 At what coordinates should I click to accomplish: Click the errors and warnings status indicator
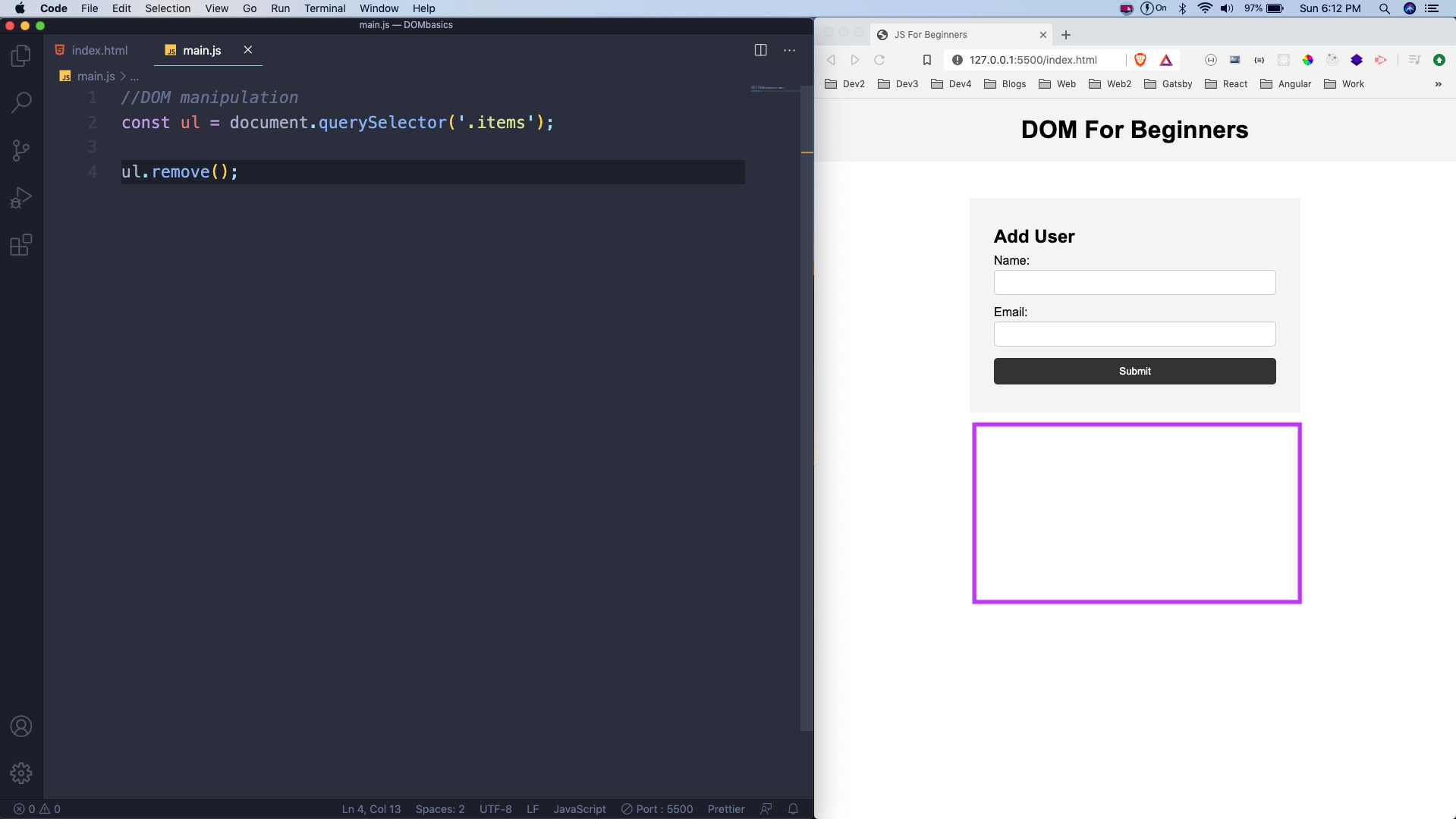(x=37, y=809)
